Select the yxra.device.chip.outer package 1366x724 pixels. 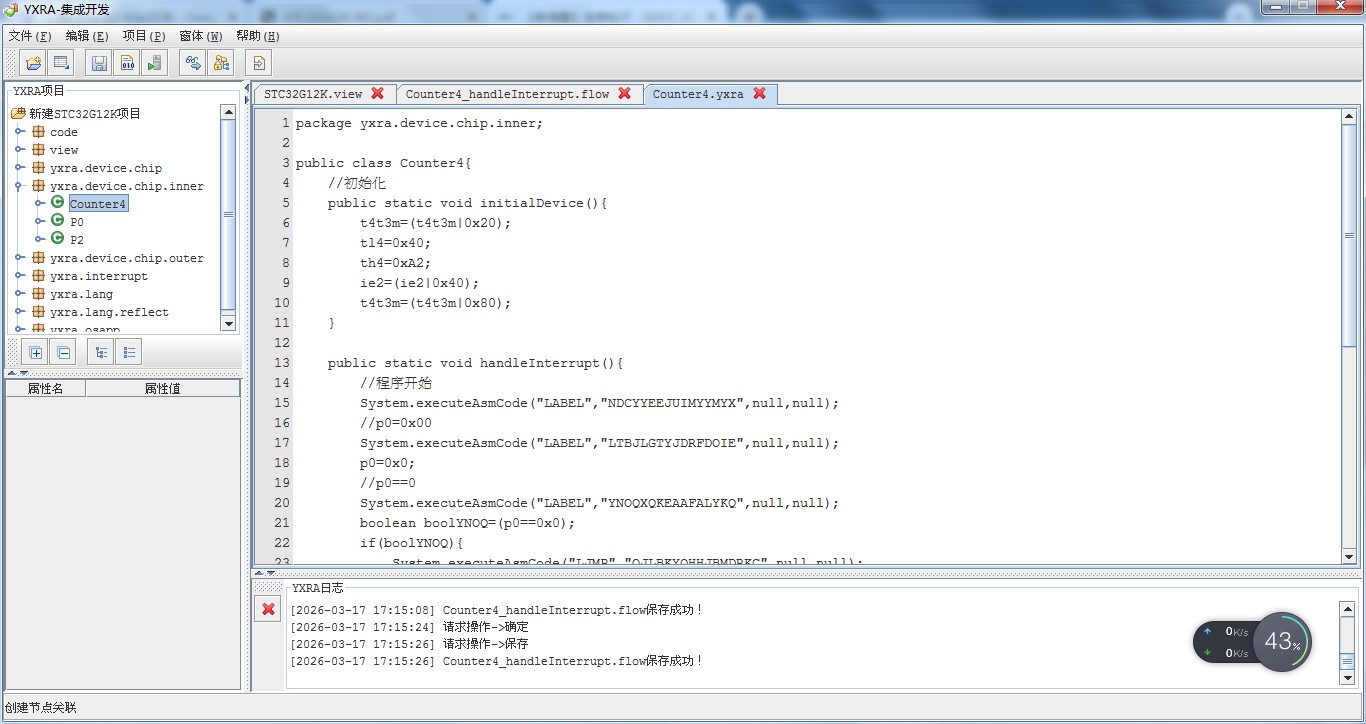(x=127, y=258)
